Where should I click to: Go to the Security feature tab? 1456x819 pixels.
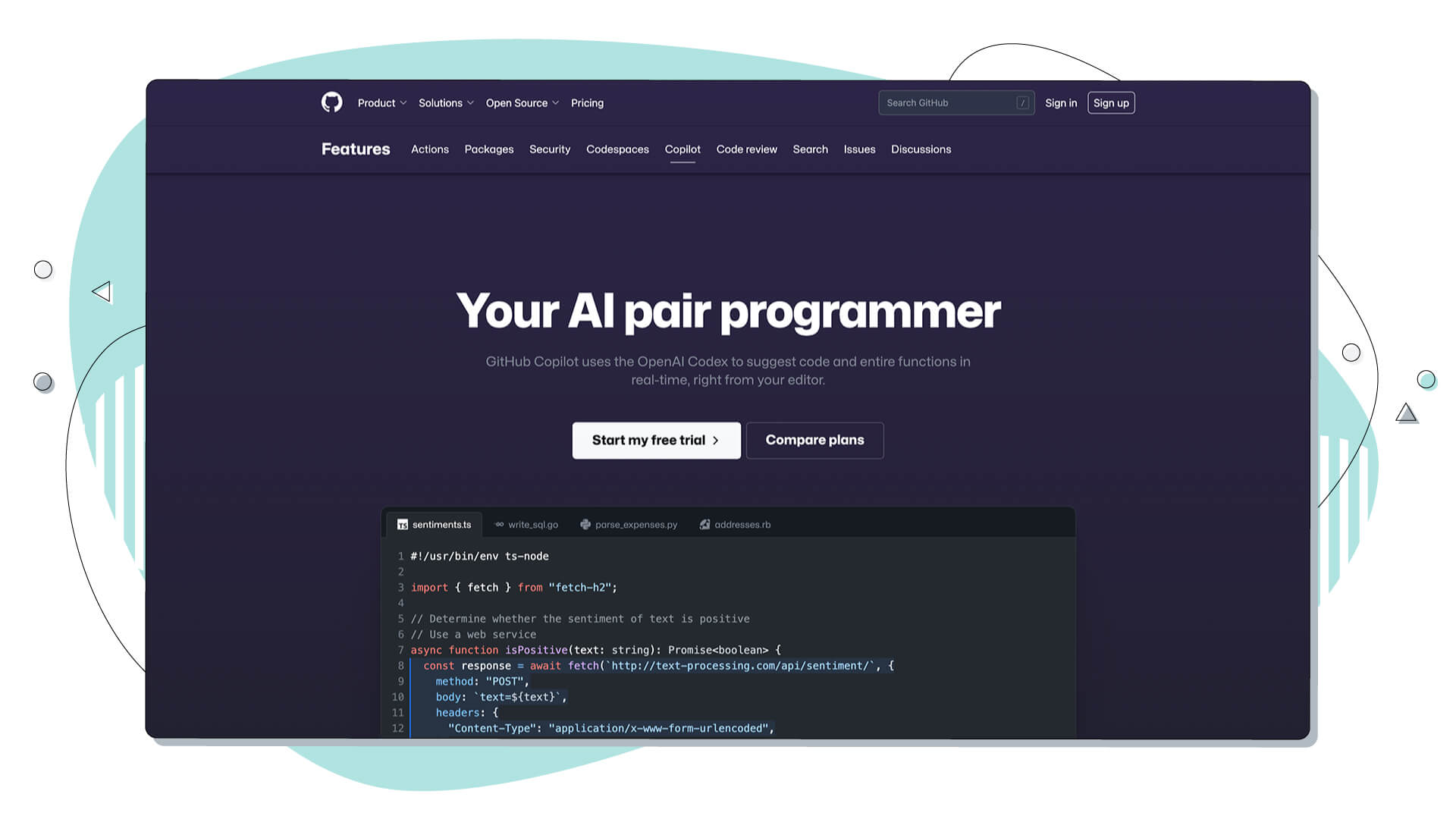550,149
